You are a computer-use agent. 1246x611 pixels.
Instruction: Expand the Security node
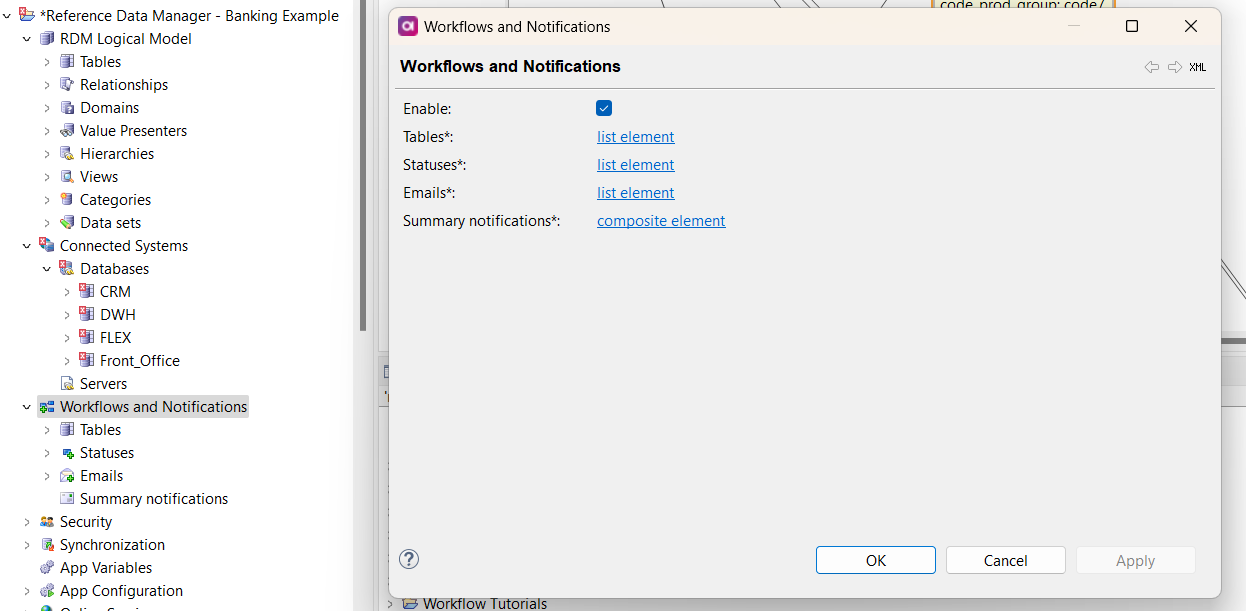[x=27, y=521]
